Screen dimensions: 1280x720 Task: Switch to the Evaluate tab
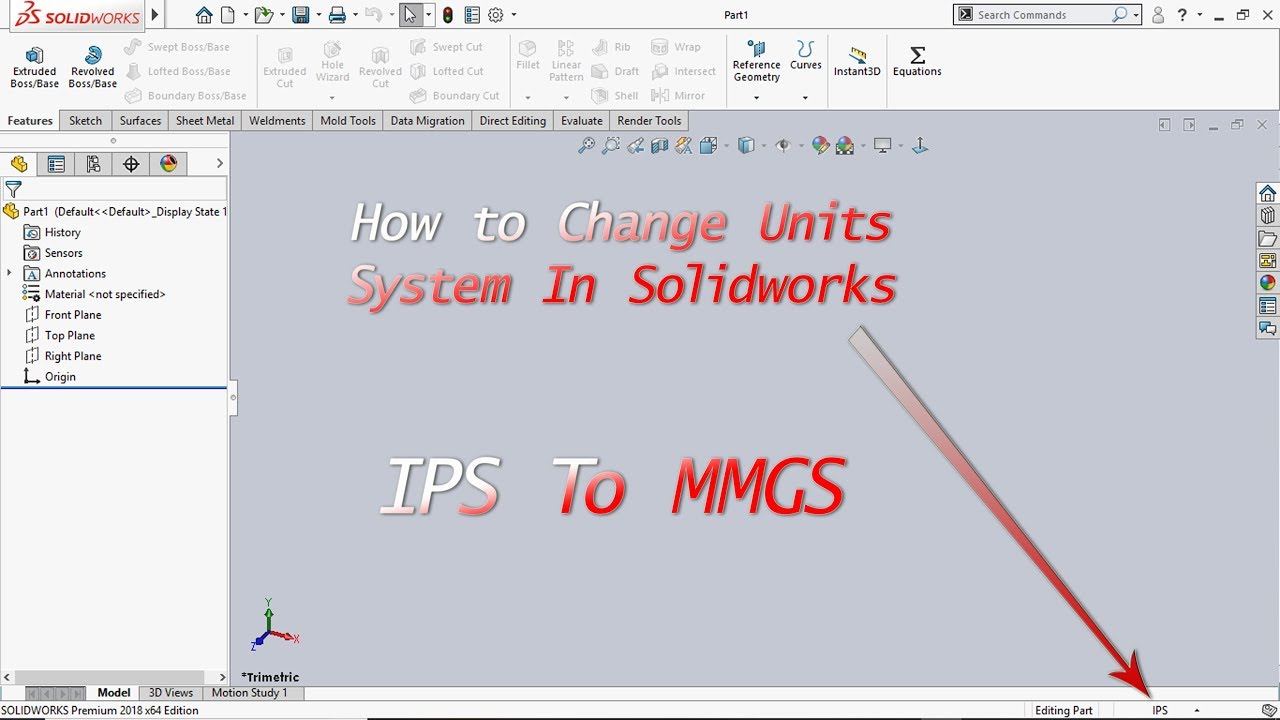581,121
